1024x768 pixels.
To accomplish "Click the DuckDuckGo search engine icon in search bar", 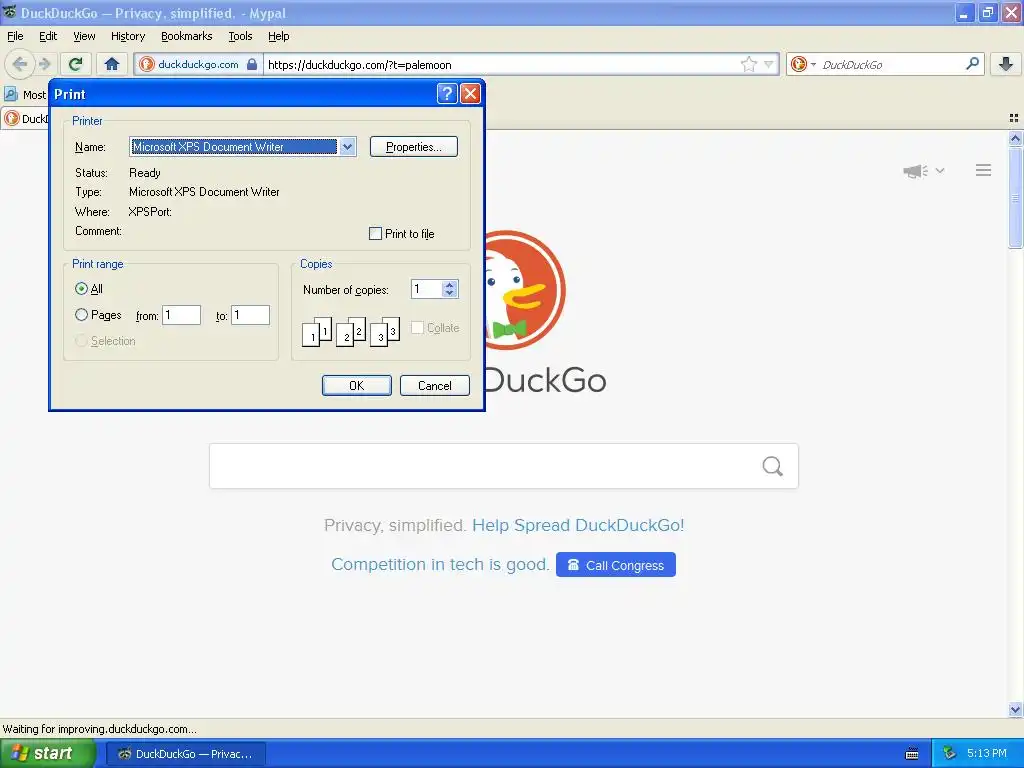I will (798, 64).
